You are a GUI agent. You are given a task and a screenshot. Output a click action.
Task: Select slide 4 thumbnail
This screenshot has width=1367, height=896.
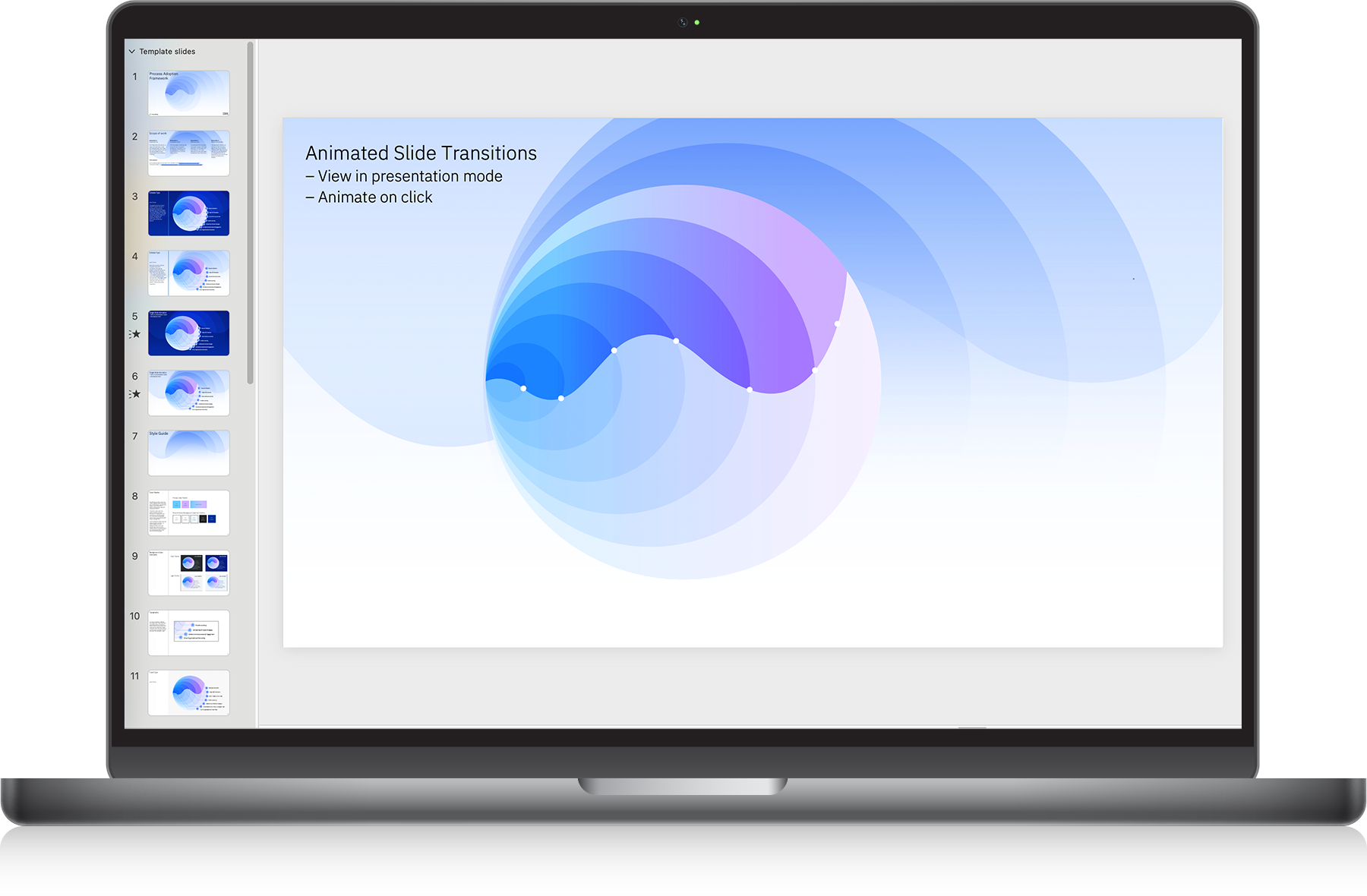tap(188, 273)
